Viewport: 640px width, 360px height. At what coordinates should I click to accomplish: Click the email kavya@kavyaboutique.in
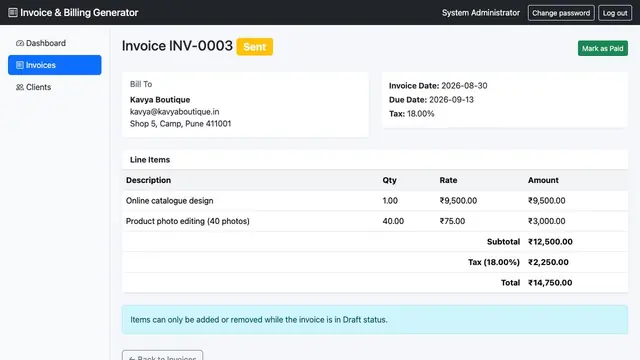coord(175,112)
